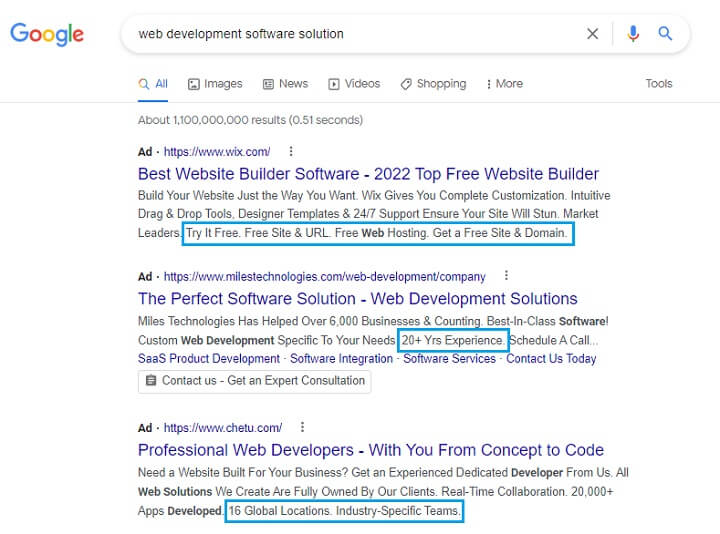
Task: Click Contact us - Get an Expert Consultation
Action: (x=254, y=381)
